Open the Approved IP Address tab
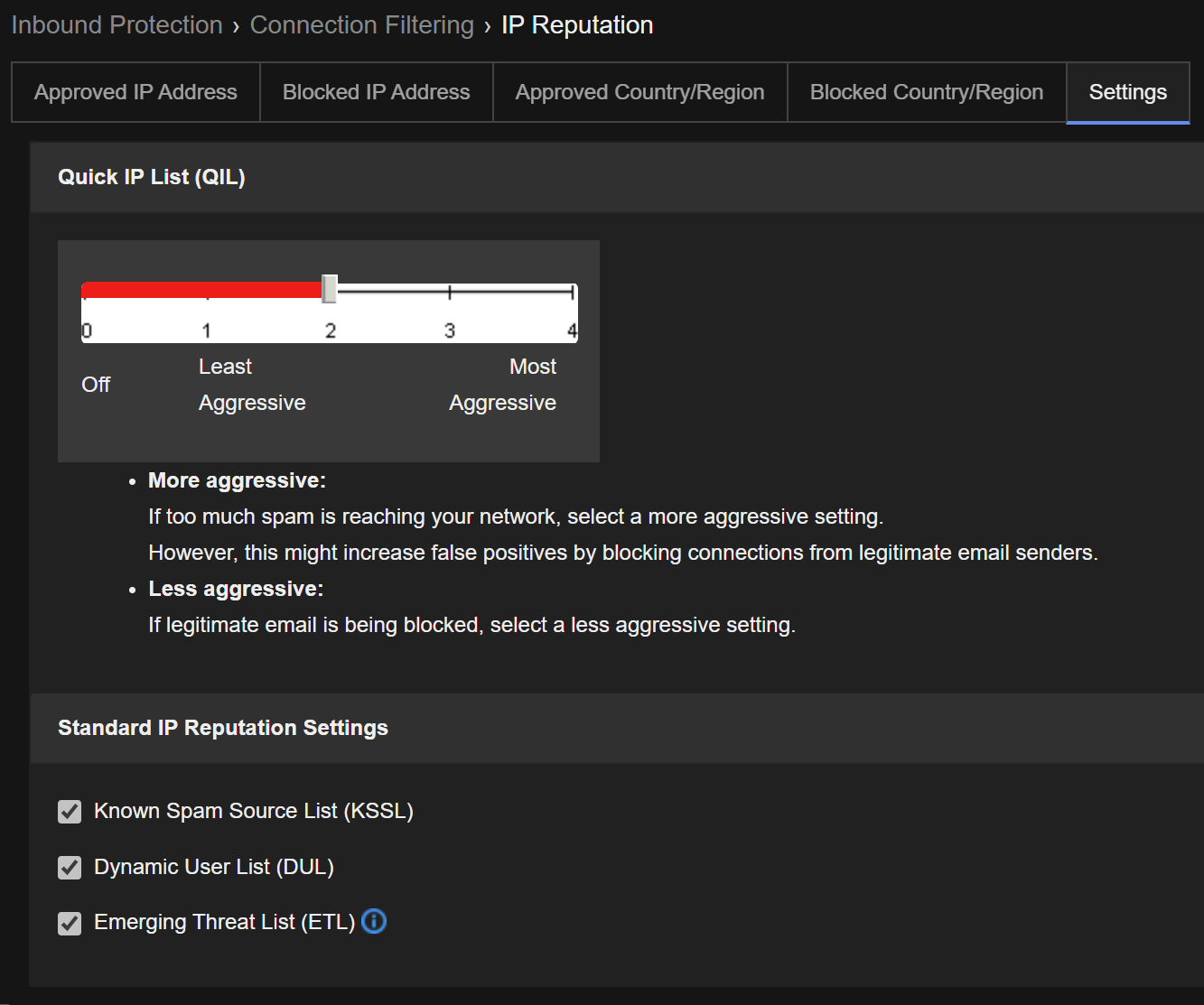Screen dimensions: 1204x1005 [135, 92]
